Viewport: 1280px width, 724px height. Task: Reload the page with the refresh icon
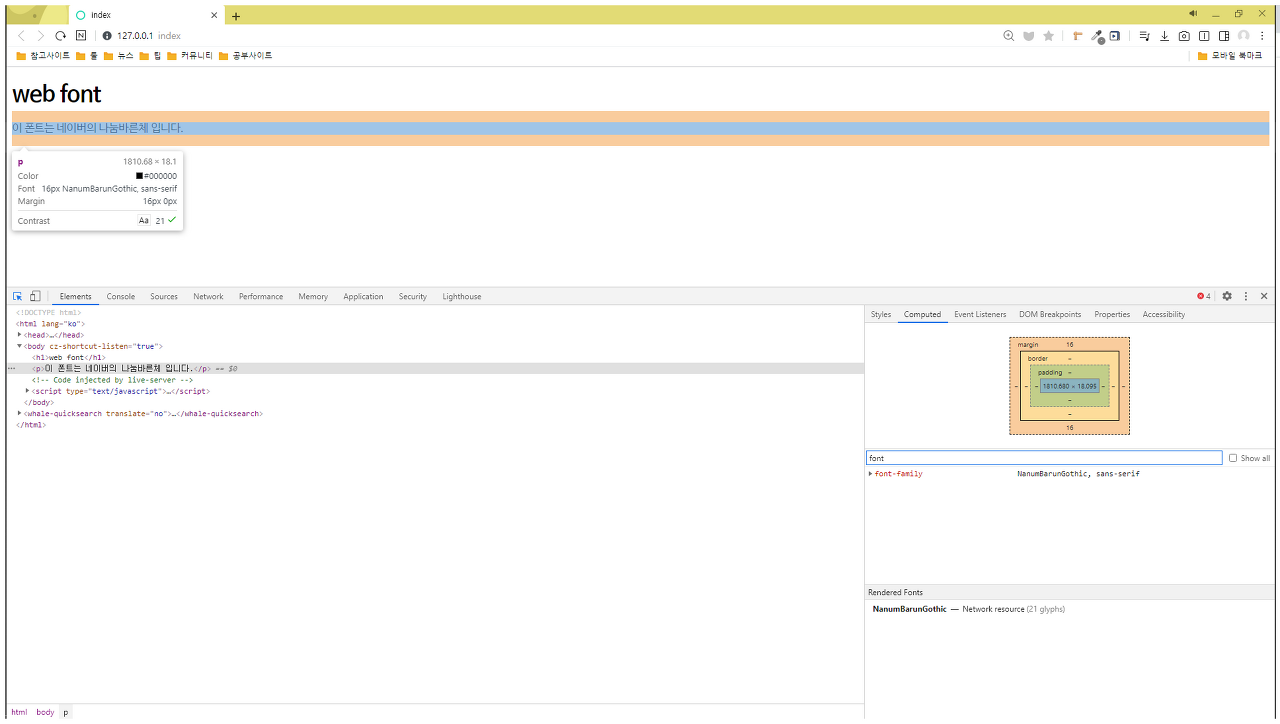point(60,36)
